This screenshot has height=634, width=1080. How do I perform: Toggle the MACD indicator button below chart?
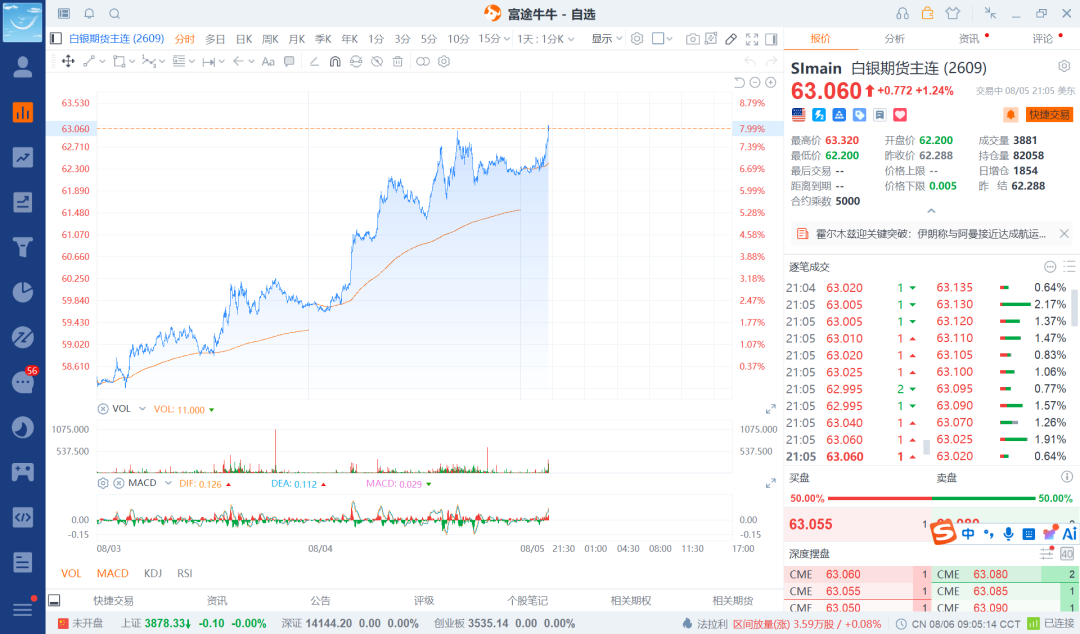tap(112, 573)
